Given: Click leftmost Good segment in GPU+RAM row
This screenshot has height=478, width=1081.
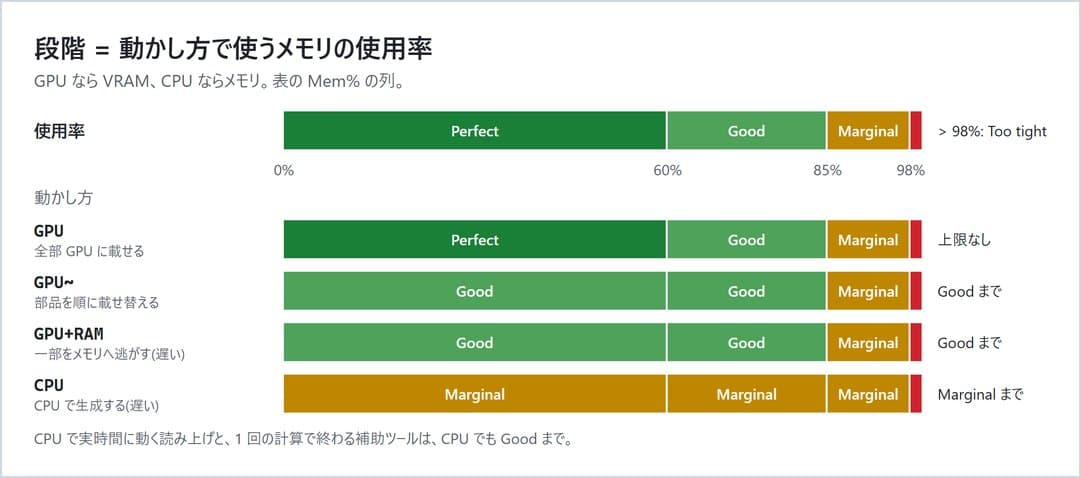Looking at the screenshot, I should (x=474, y=342).
